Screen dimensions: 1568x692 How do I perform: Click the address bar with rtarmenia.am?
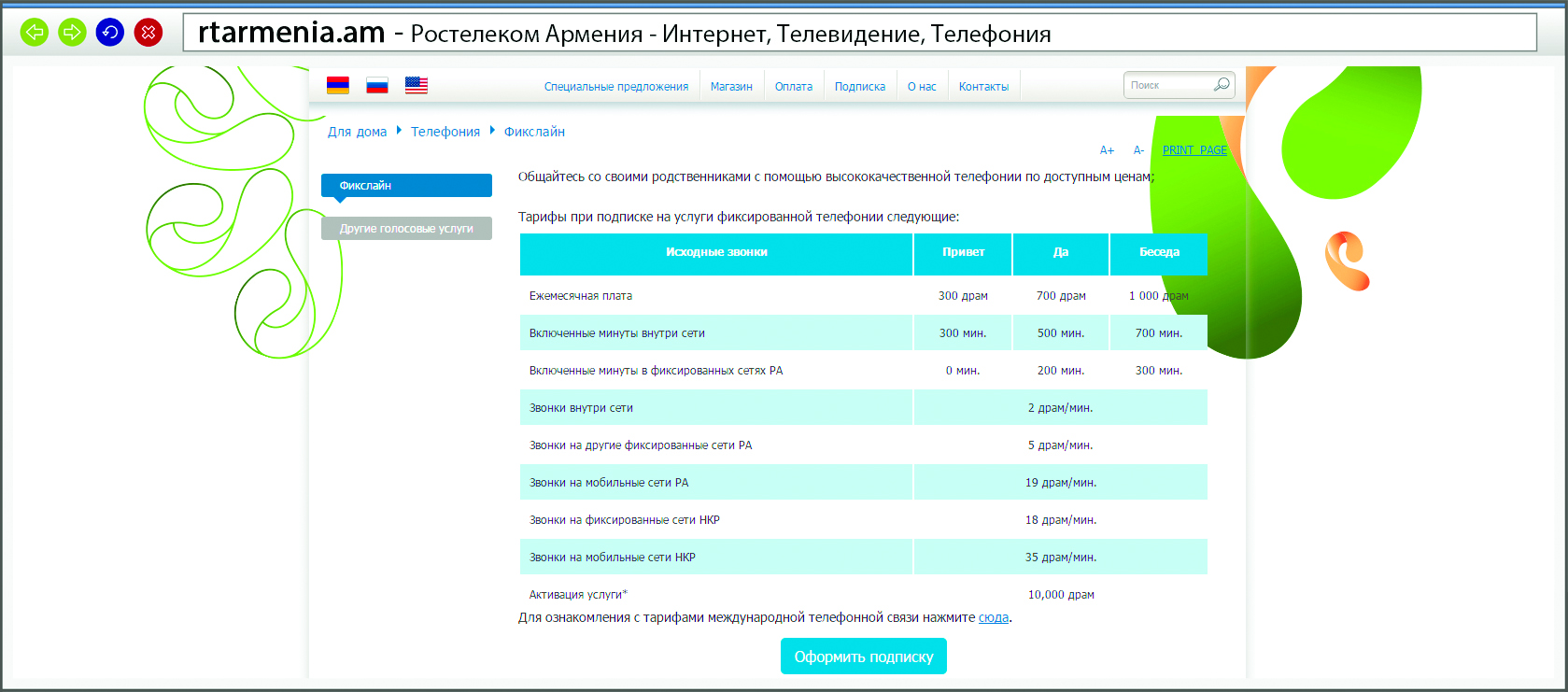860,33
